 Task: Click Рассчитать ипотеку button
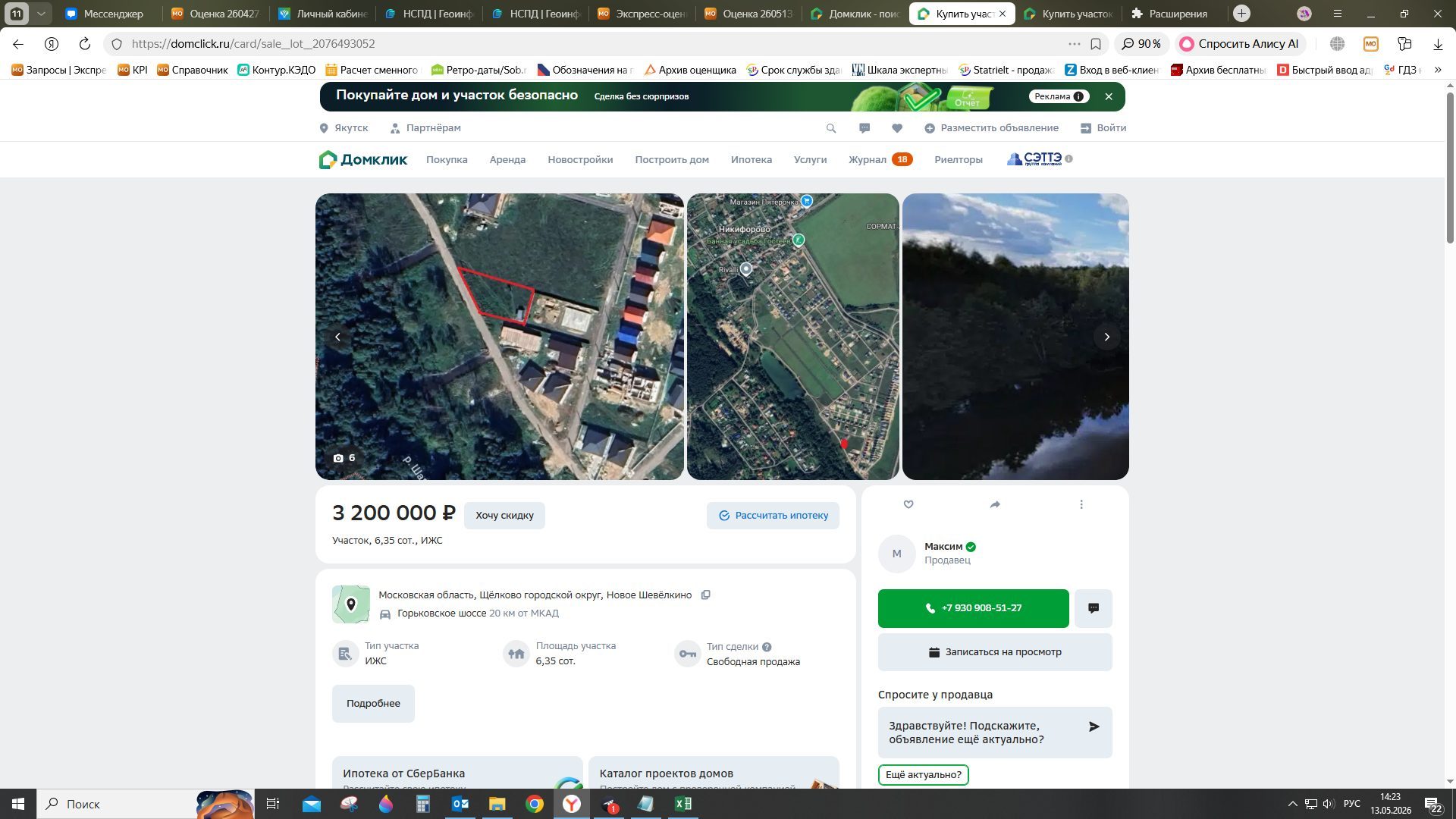pos(773,516)
